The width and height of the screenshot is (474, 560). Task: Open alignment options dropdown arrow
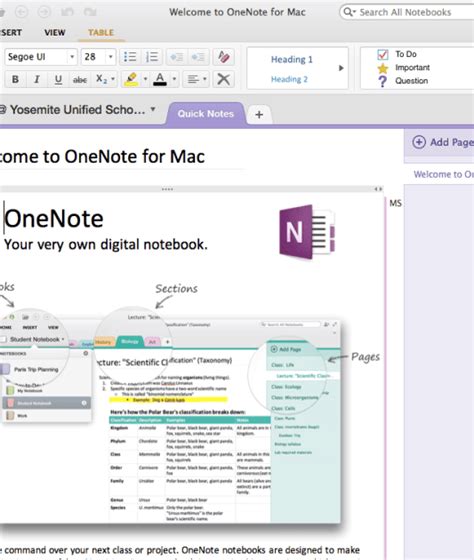205,79
